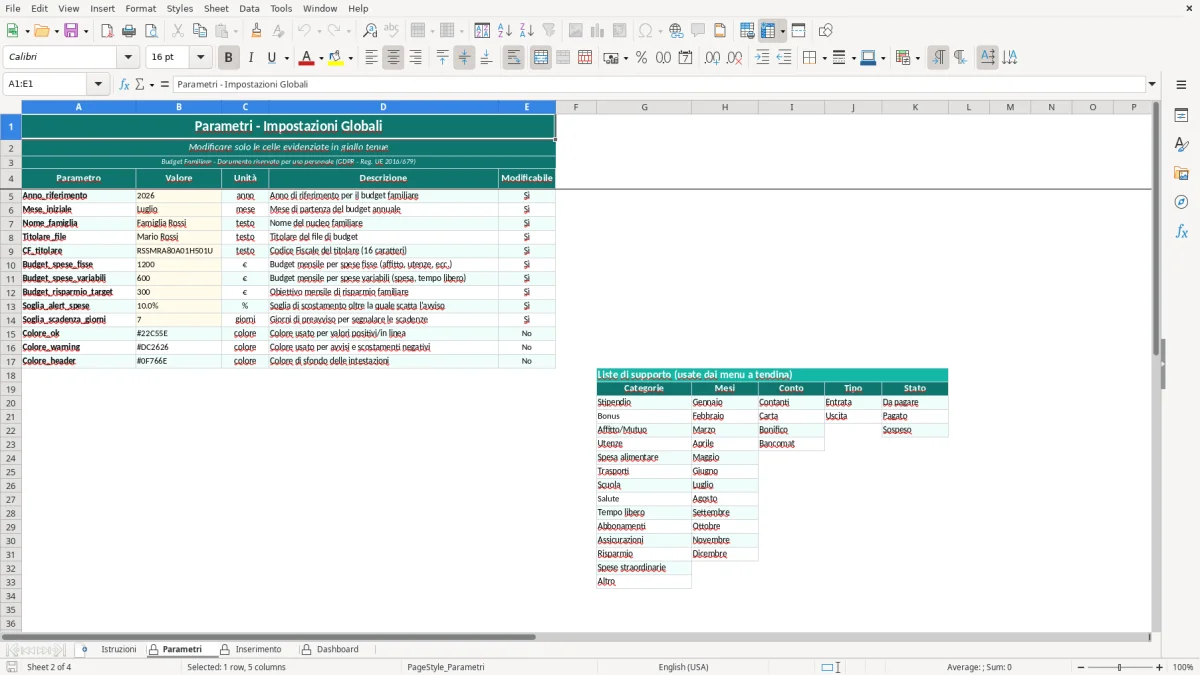Open the sidebar Navigator
1200x675 pixels.
[1181, 202]
